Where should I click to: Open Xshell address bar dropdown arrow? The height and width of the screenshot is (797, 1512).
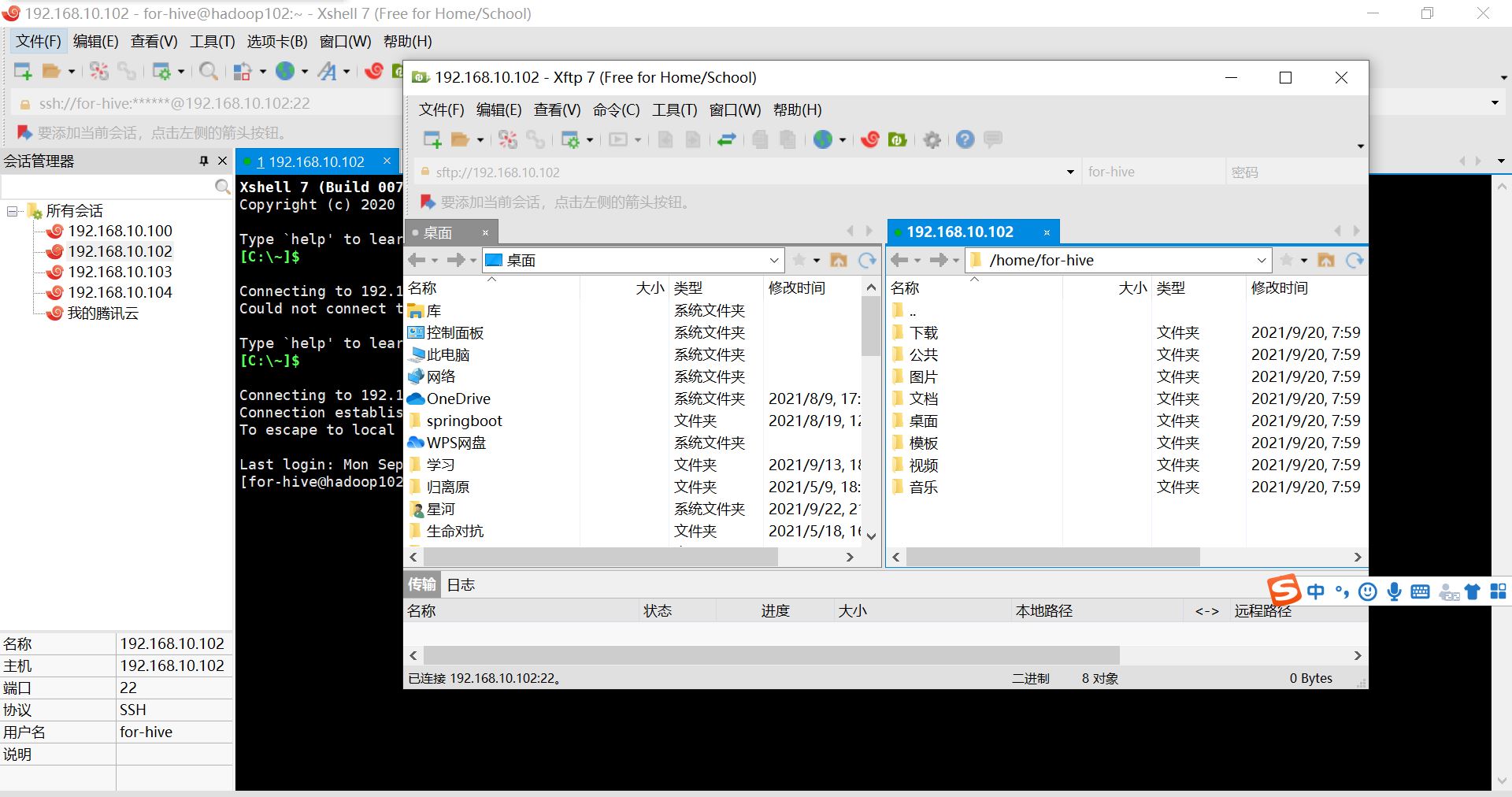pyautogui.click(x=1495, y=103)
